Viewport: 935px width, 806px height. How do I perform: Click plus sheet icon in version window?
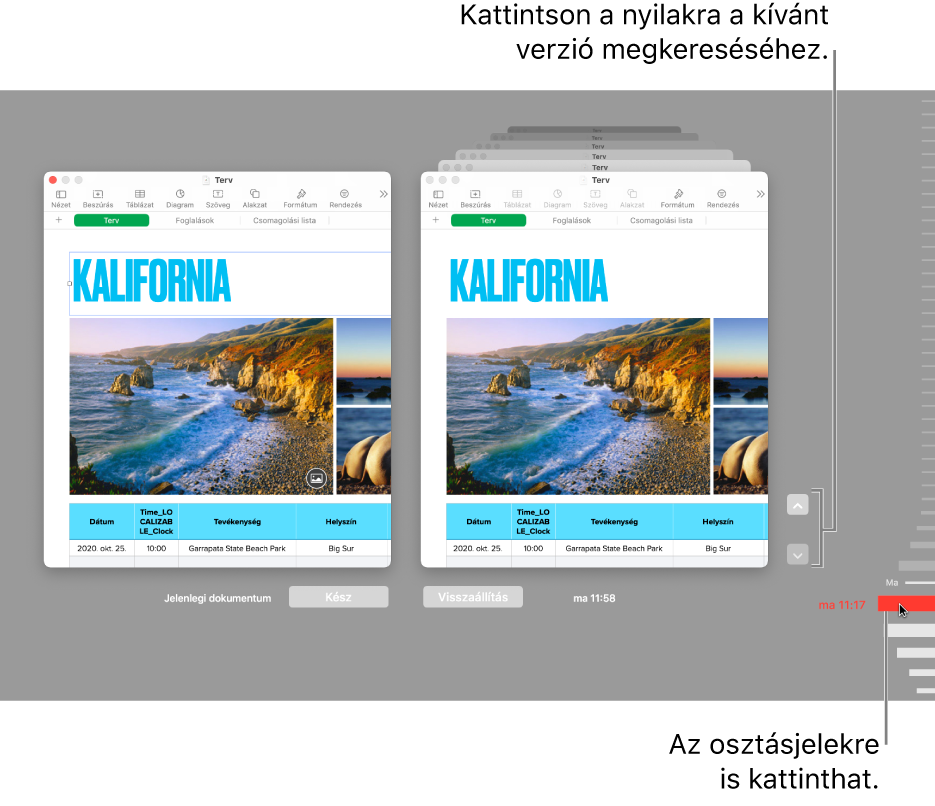click(435, 220)
